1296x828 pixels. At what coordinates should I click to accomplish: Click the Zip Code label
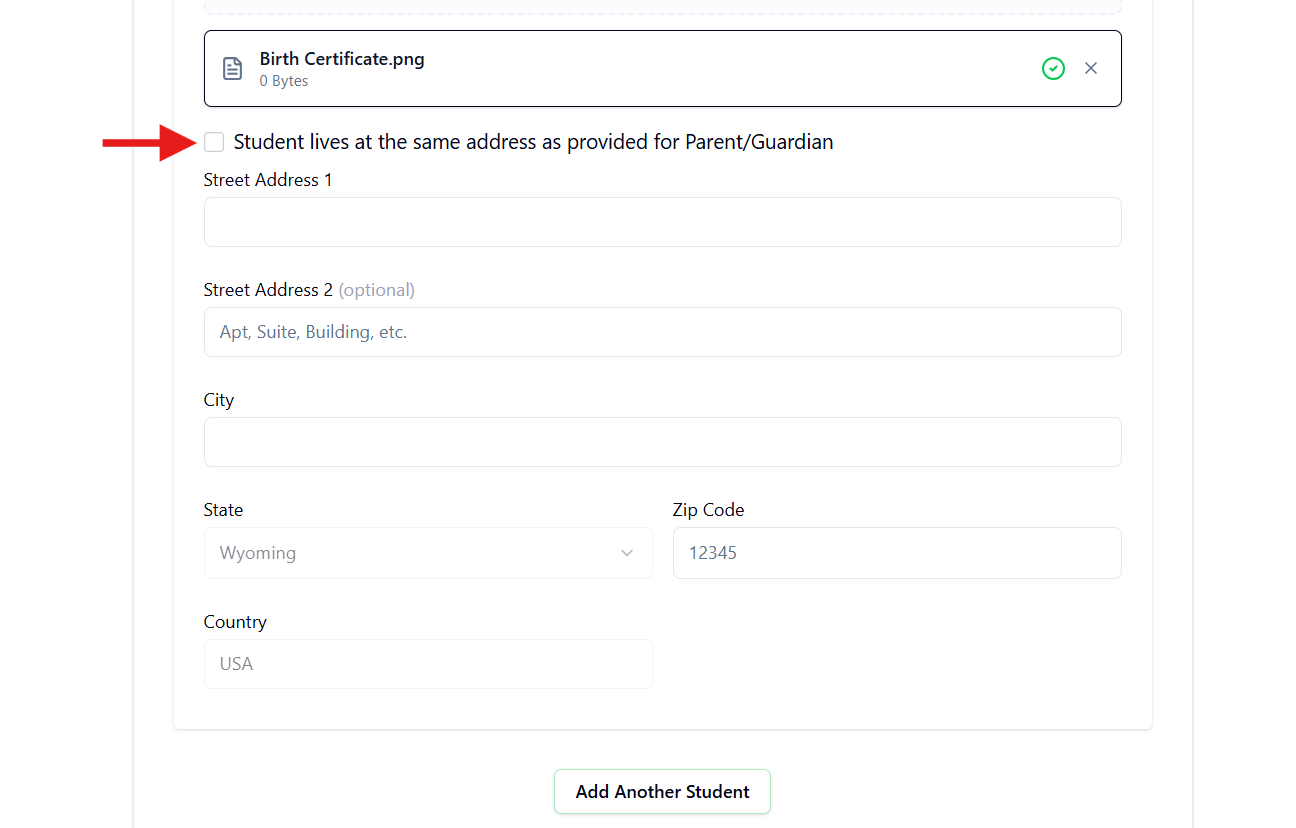[x=708, y=510]
